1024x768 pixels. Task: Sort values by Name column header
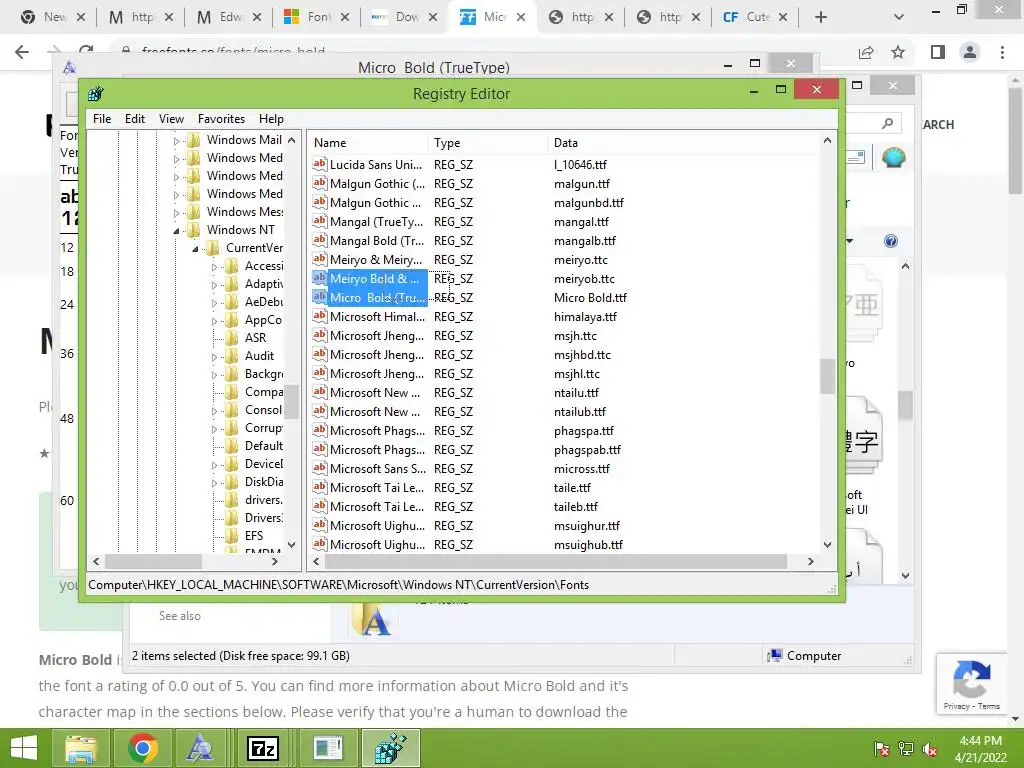click(x=368, y=142)
